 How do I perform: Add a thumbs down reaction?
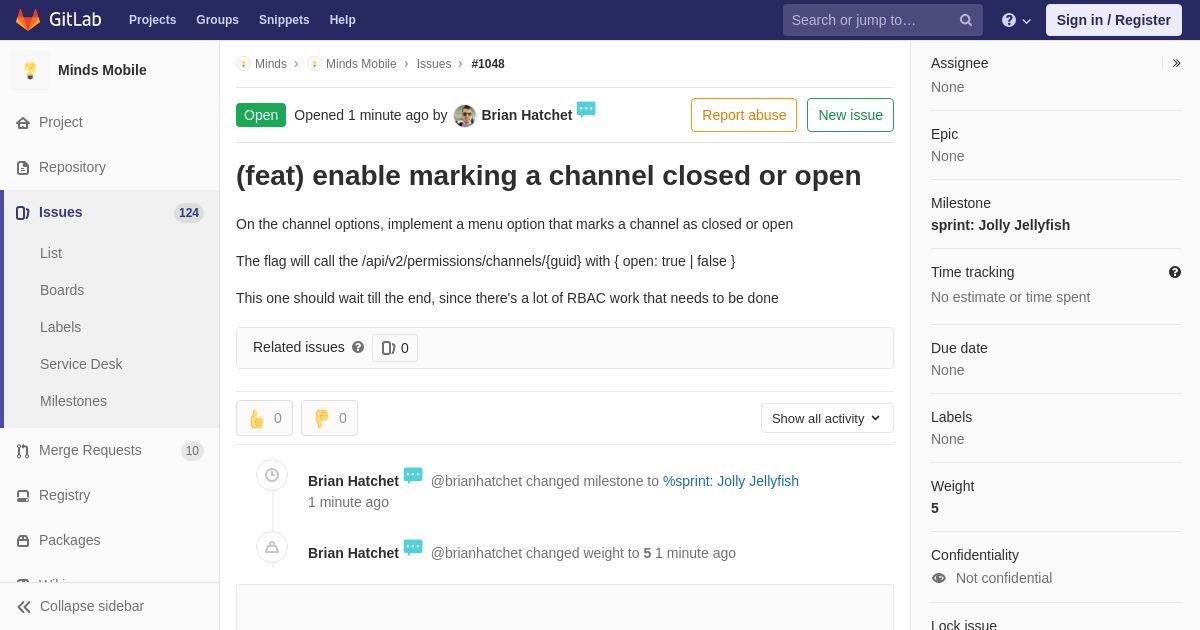[329, 418]
